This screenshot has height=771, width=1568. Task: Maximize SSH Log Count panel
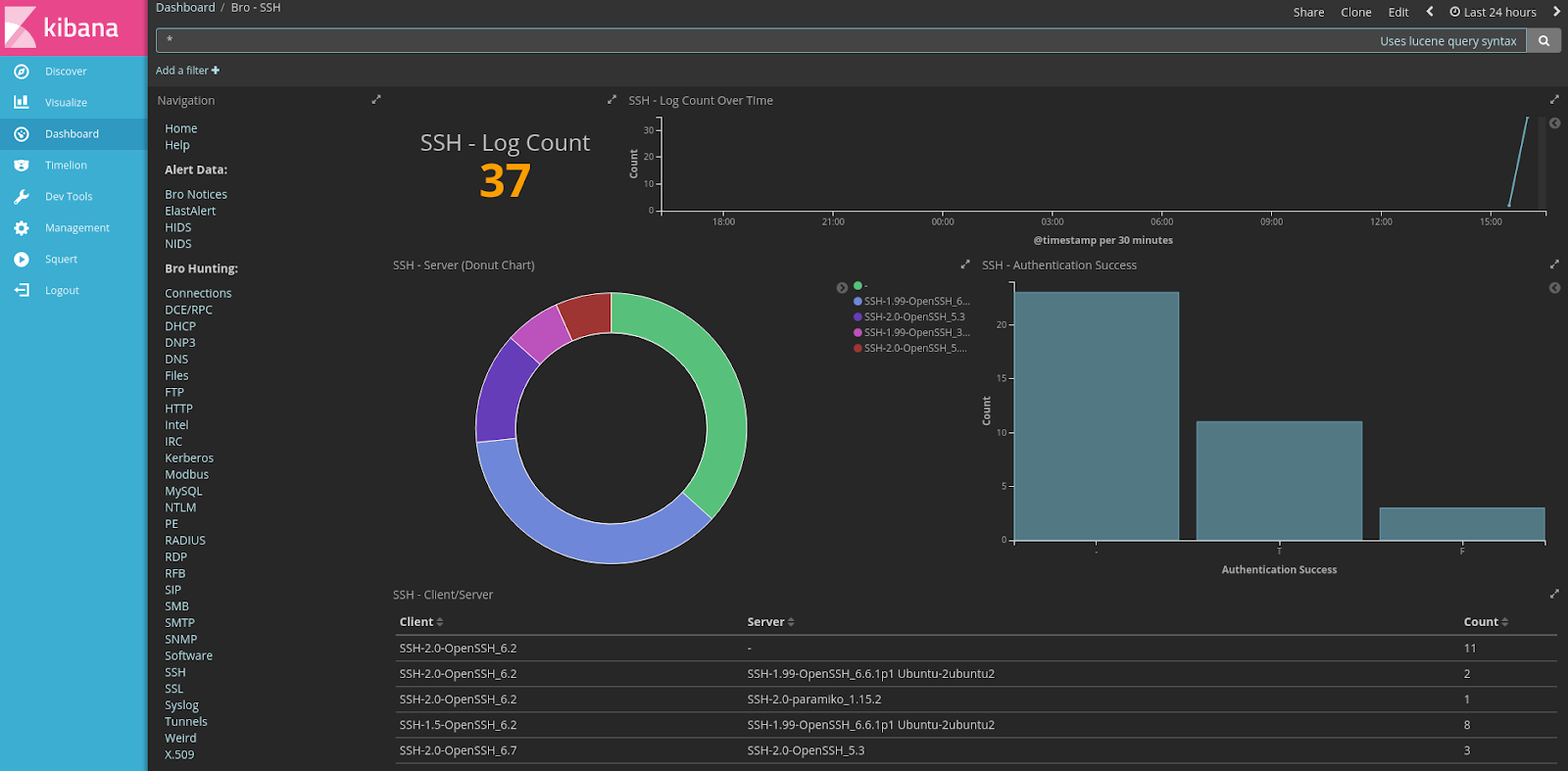[612, 100]
